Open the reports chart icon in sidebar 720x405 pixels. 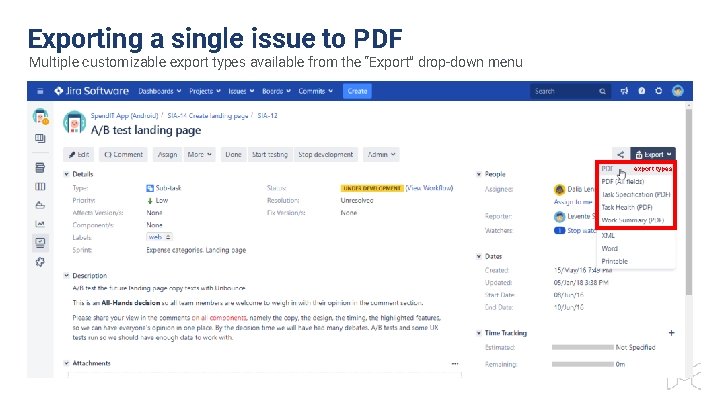click(x=40, y=224)
